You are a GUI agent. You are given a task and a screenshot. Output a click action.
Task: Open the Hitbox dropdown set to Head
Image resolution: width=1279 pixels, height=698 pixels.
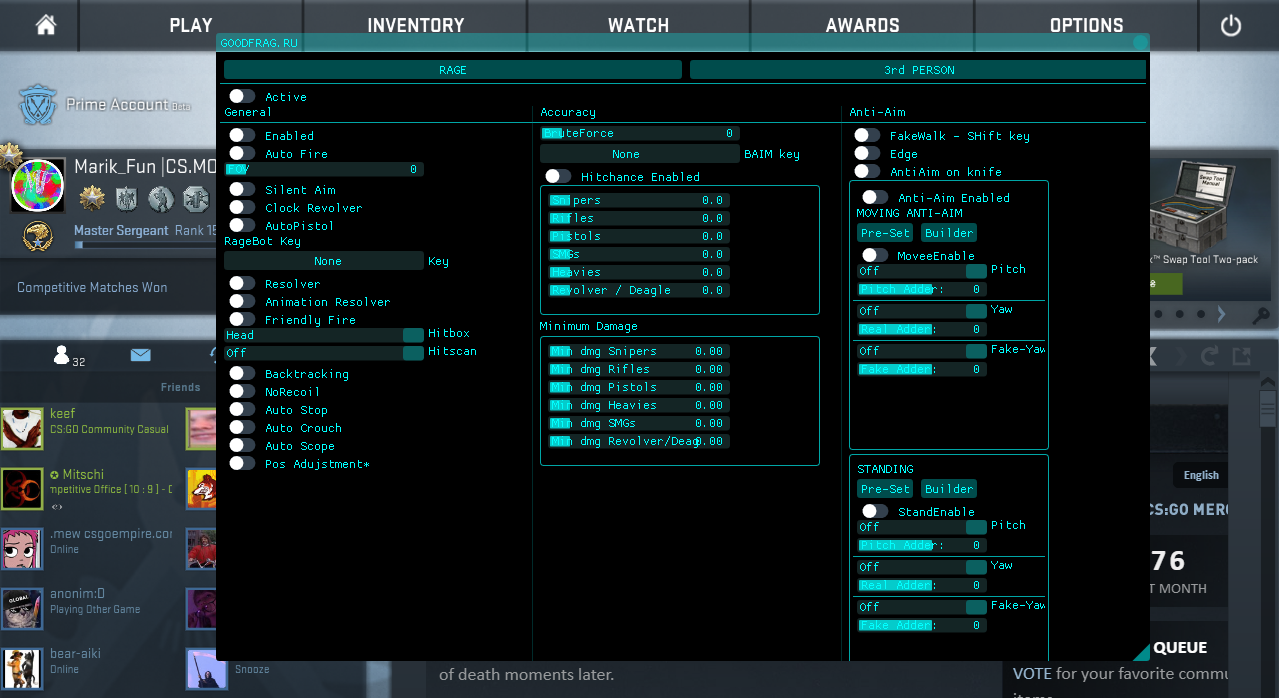(324, 335)
